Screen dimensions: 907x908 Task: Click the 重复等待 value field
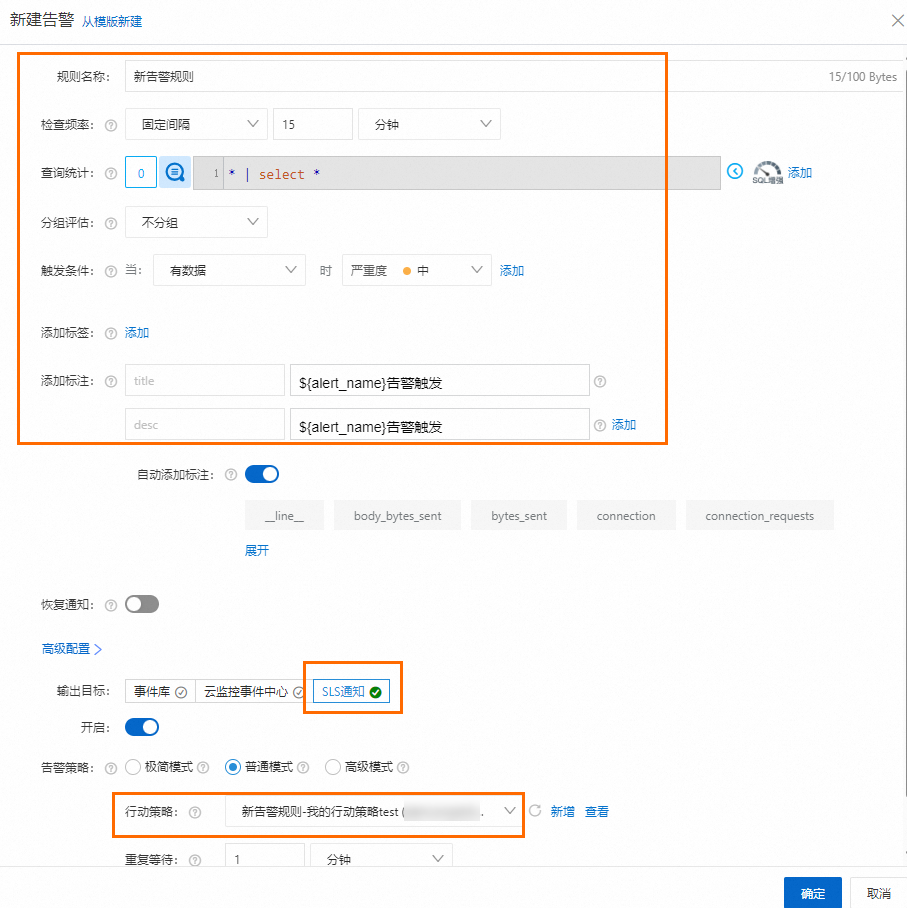(265, 856)
